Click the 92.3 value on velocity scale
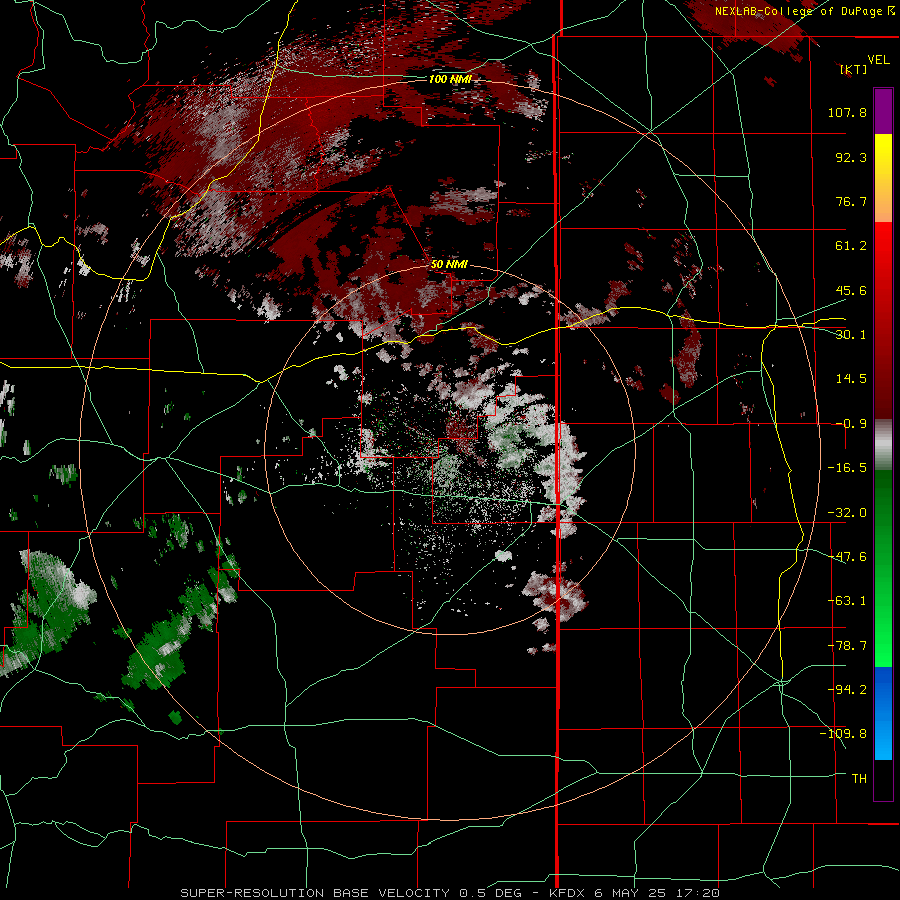The image size is (900, 900). [851, 157]
